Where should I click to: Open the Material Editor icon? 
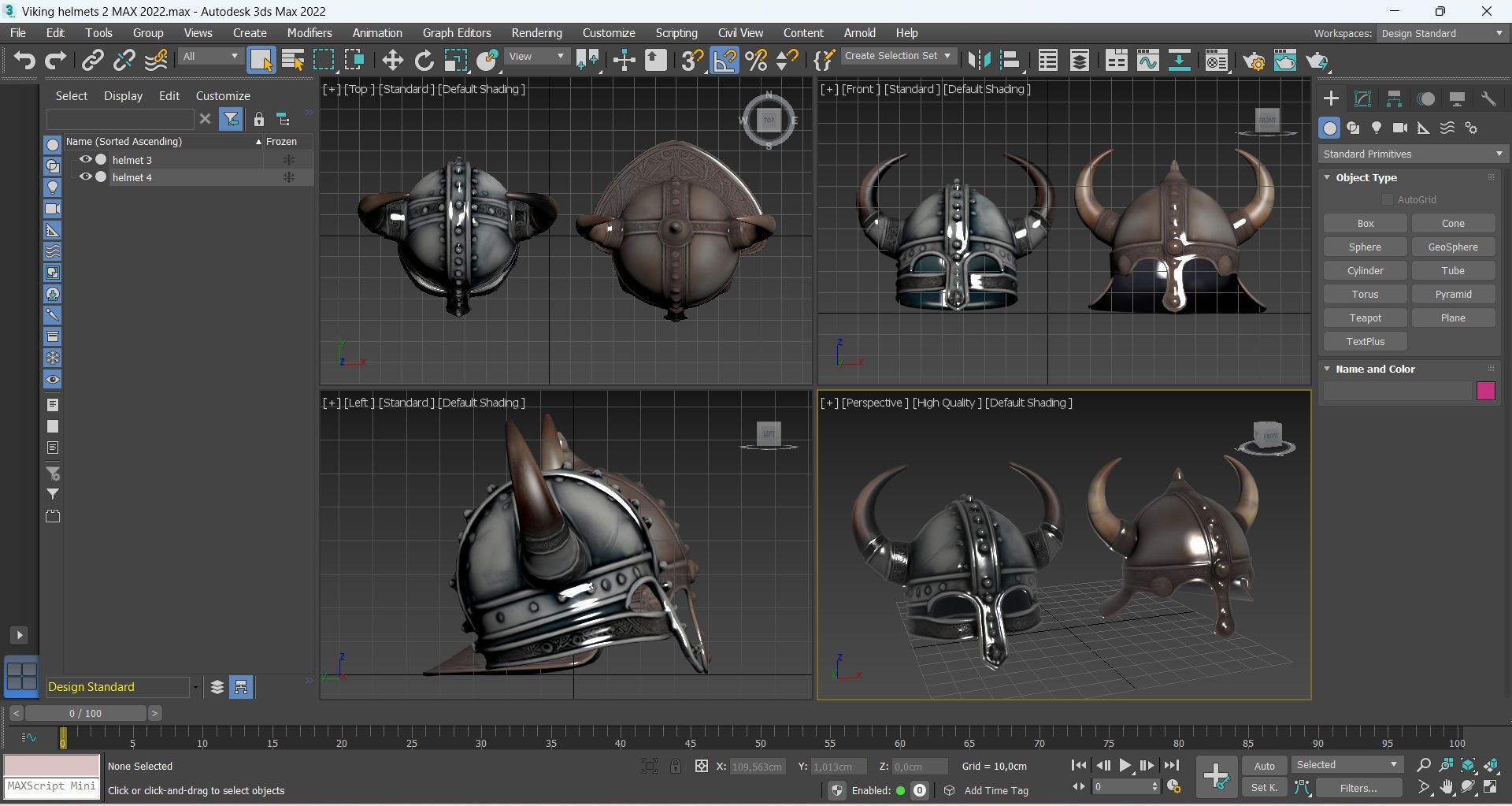[1217, 60]
